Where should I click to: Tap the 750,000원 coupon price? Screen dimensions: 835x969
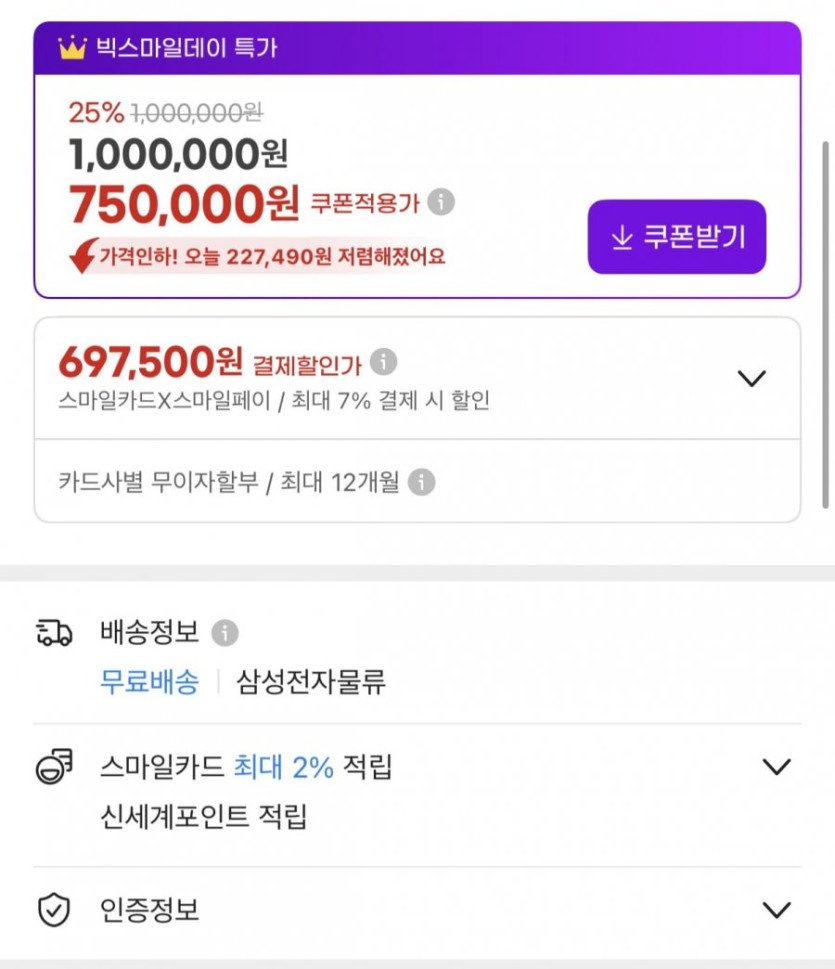point(184,205)
